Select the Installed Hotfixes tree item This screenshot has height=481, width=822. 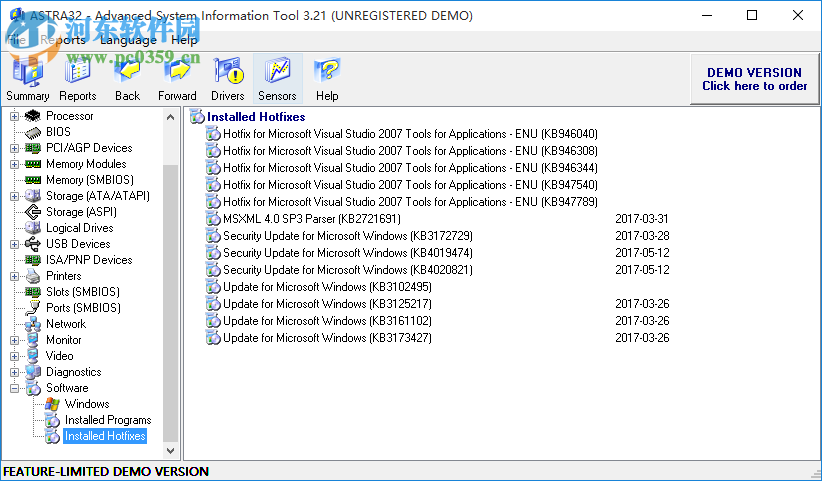105,436
